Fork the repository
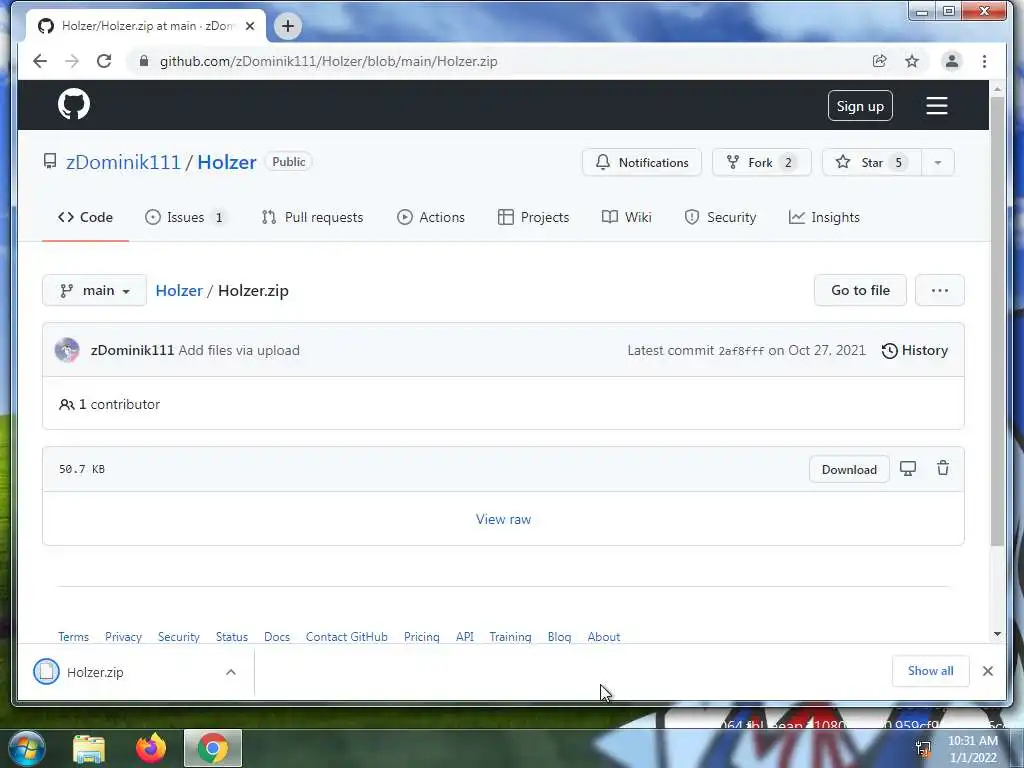The height and width of the screenshot is (768, 1024). pyautogui.click(x=761, y=163)
